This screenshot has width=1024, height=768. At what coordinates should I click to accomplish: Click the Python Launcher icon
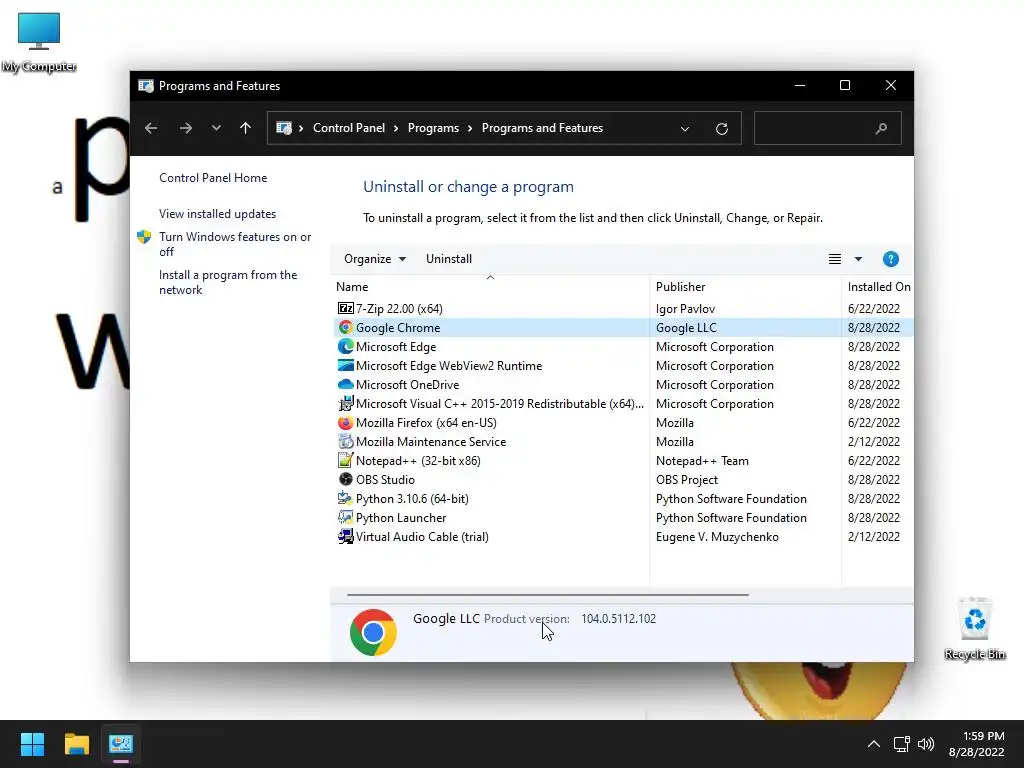coord(345,517)
